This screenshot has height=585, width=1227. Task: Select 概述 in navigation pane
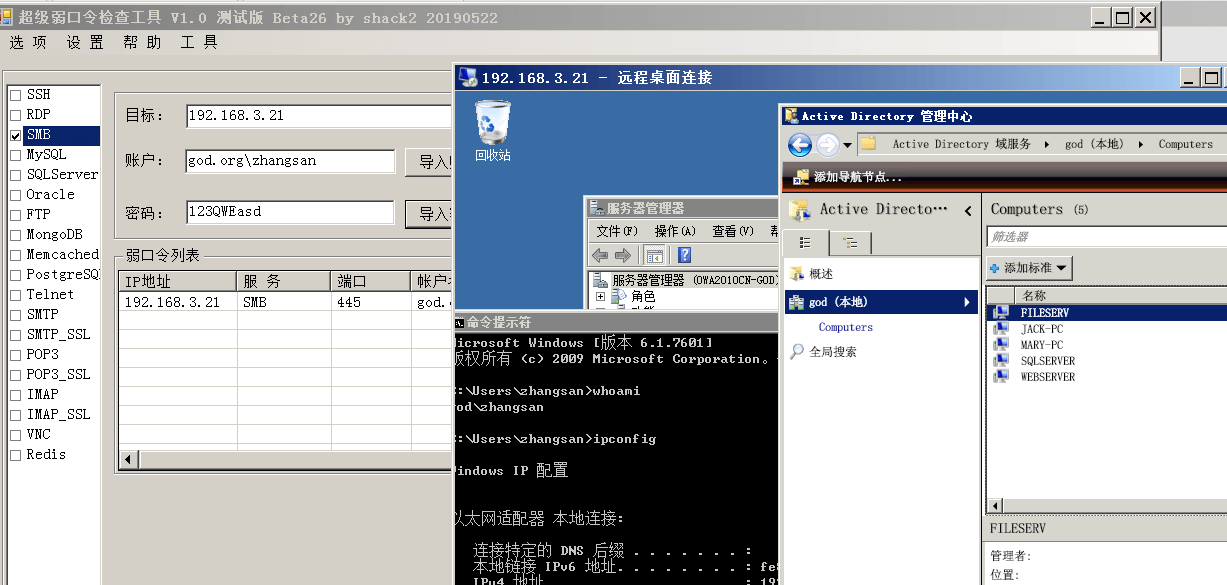(x=821, y=274)
